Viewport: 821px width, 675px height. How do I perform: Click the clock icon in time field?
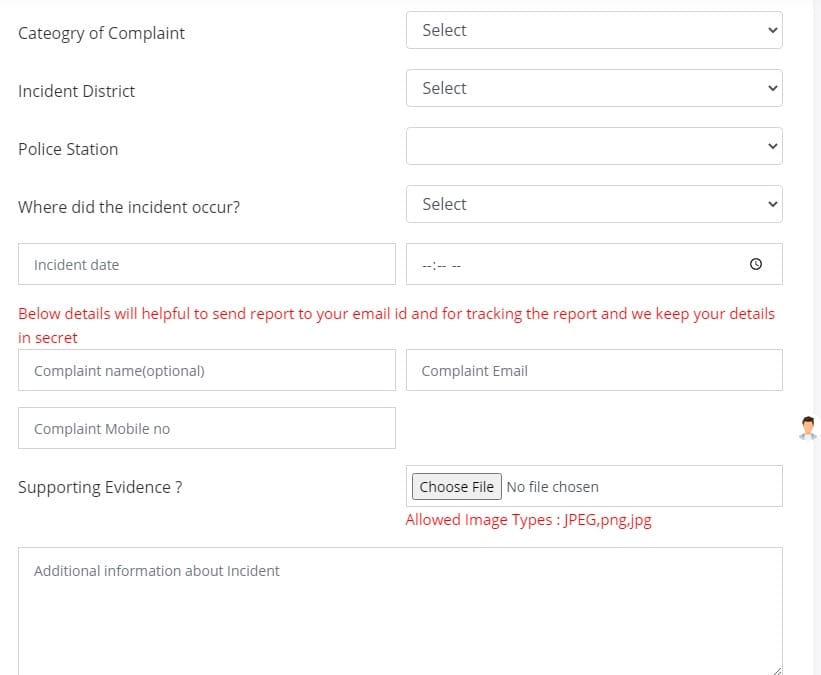pyautogui.click(x=756, y=265)
